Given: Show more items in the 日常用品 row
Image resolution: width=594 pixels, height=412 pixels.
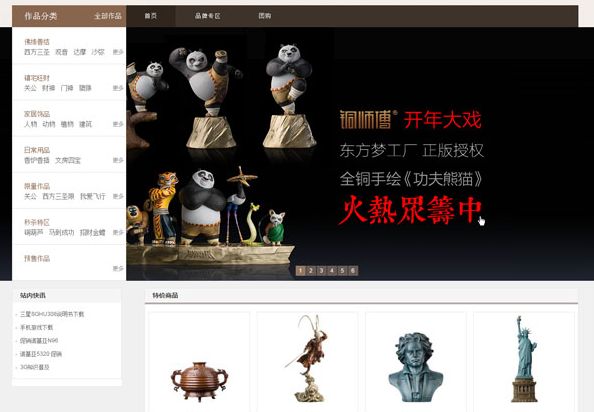Looking at the screenshot, I should (118, 160).
